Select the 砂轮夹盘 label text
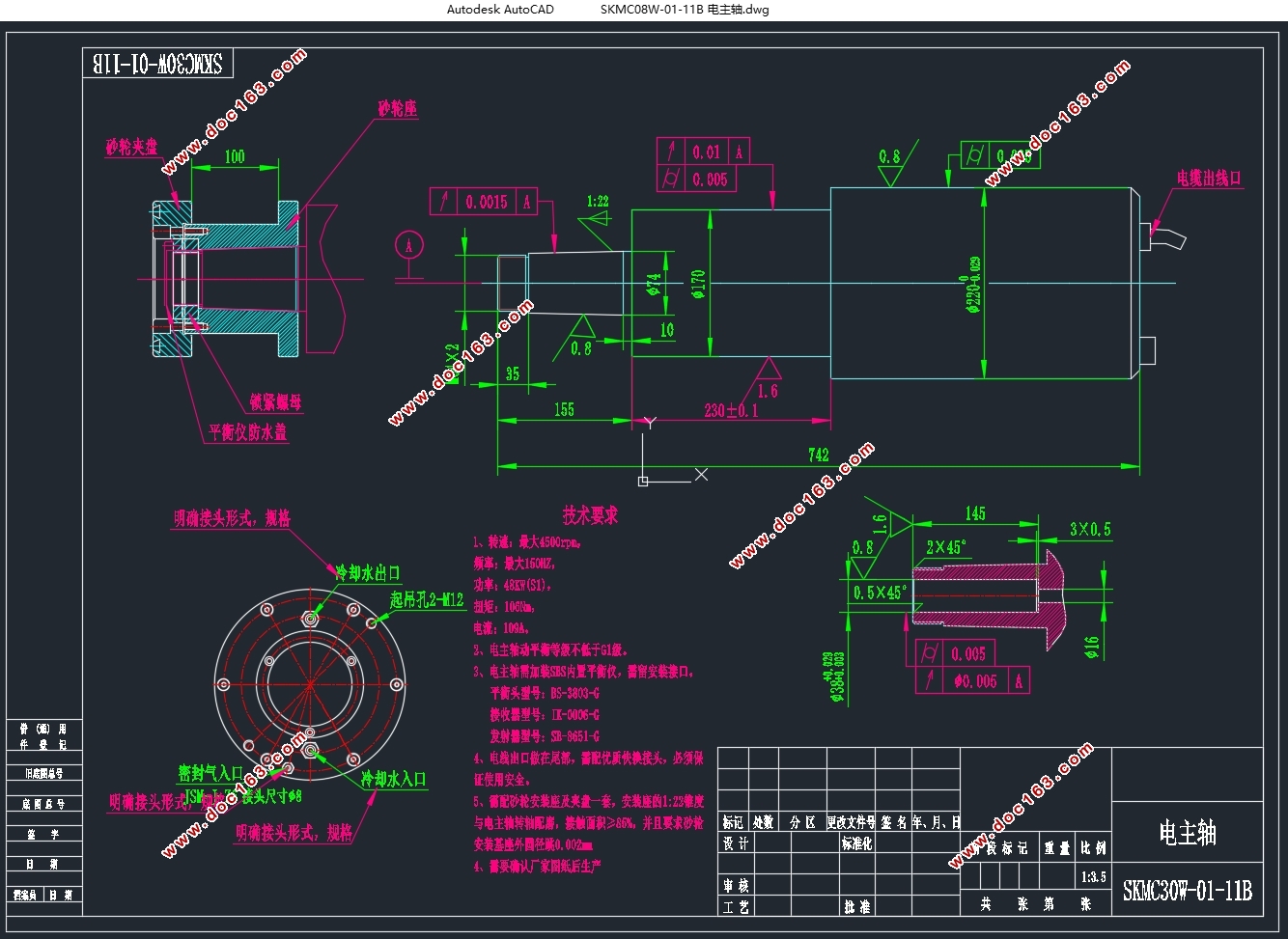 click(132, 148)
